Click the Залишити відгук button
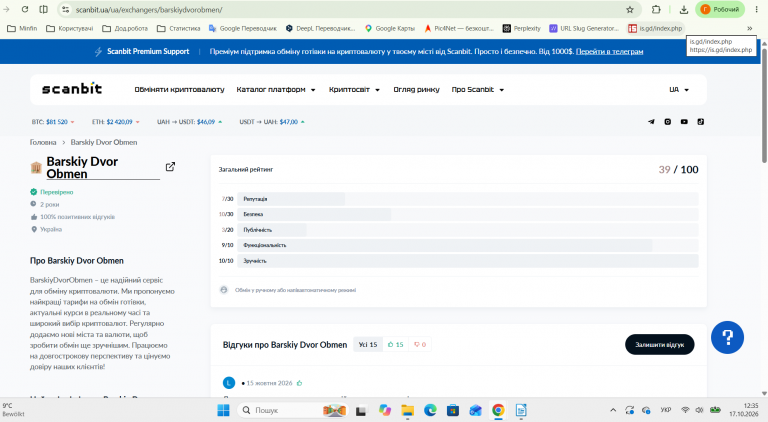Viewport: 768px width, 422px height. [660, 345]
